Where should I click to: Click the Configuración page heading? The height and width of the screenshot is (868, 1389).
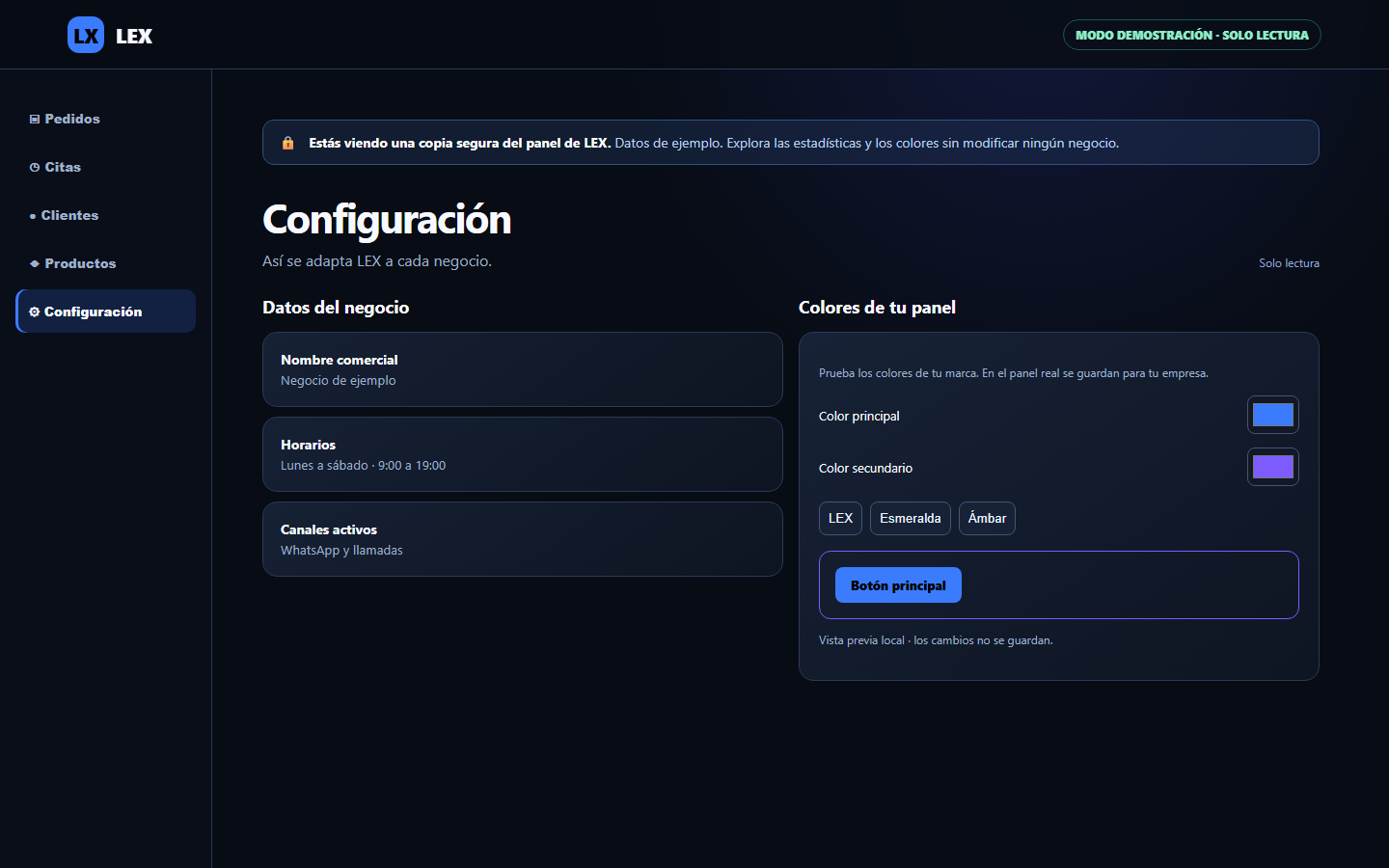coord(387,220)
